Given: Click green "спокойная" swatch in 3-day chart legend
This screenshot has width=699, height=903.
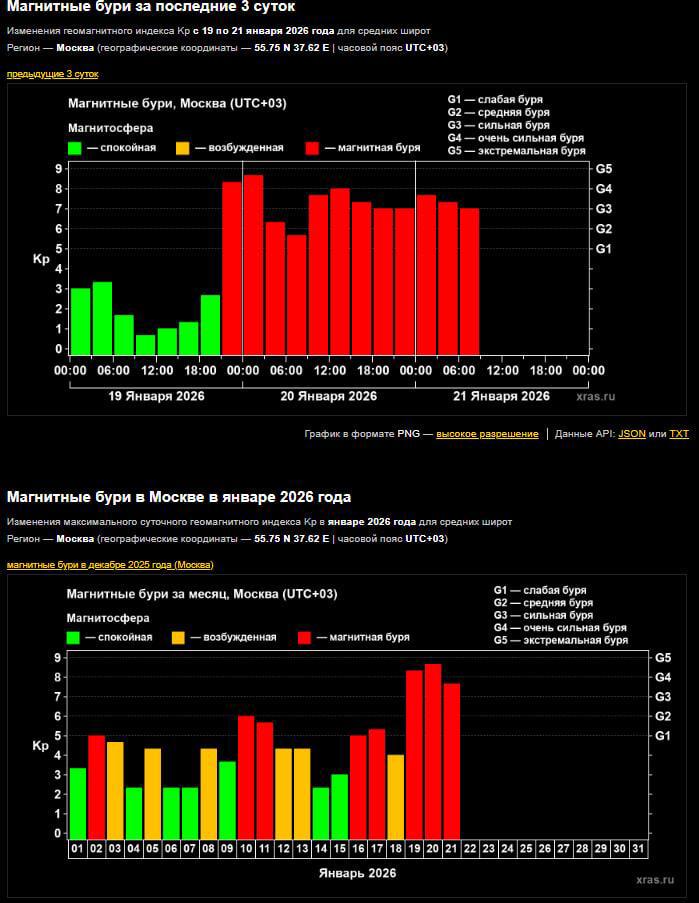Looking at the screenshot, I should point(74,148).
